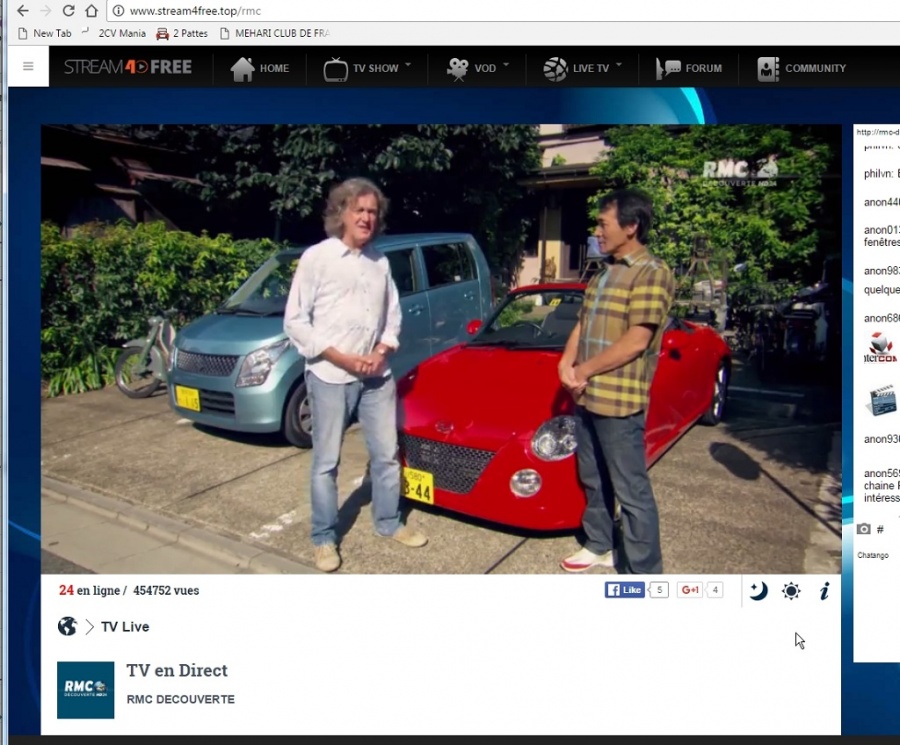
Task: Click the live video player
Action: tap(441, 349)
